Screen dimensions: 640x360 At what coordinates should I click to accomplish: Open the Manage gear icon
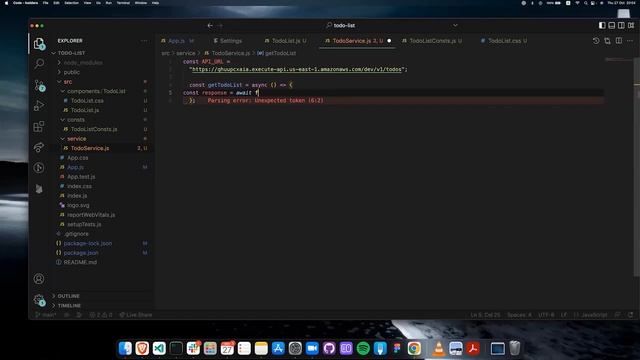(x=39, y=300)
